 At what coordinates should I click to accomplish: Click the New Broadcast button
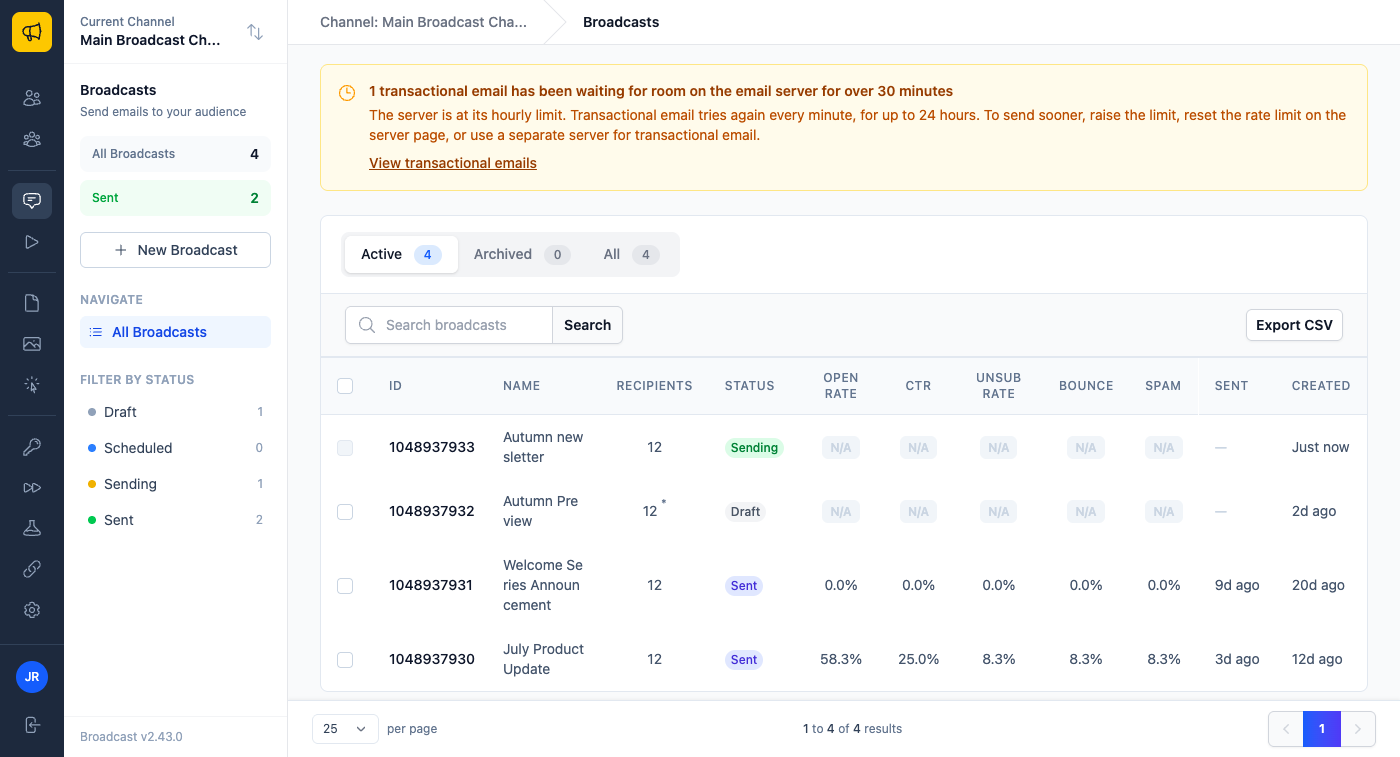[175, 250]
